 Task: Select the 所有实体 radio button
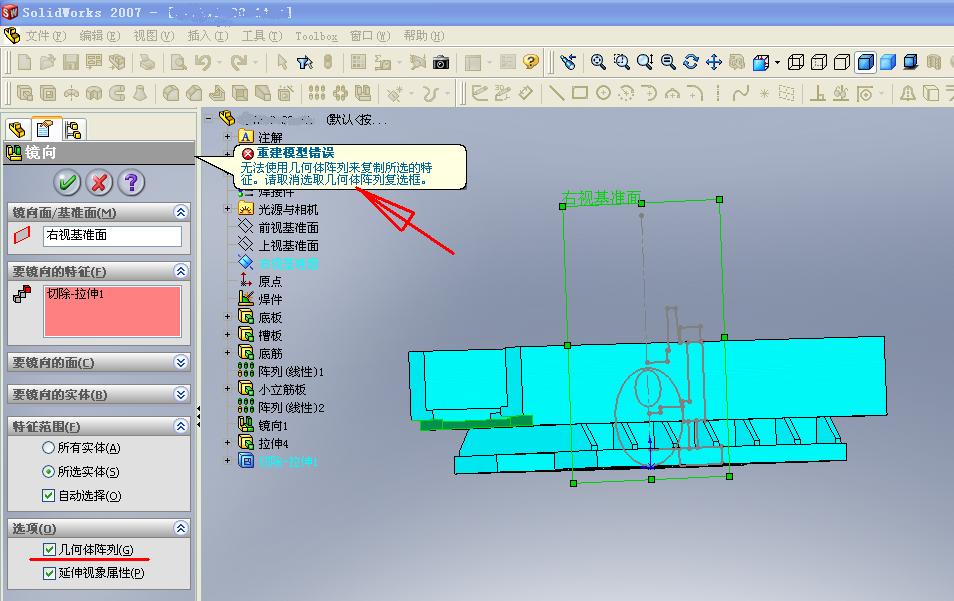pos(49,448)
